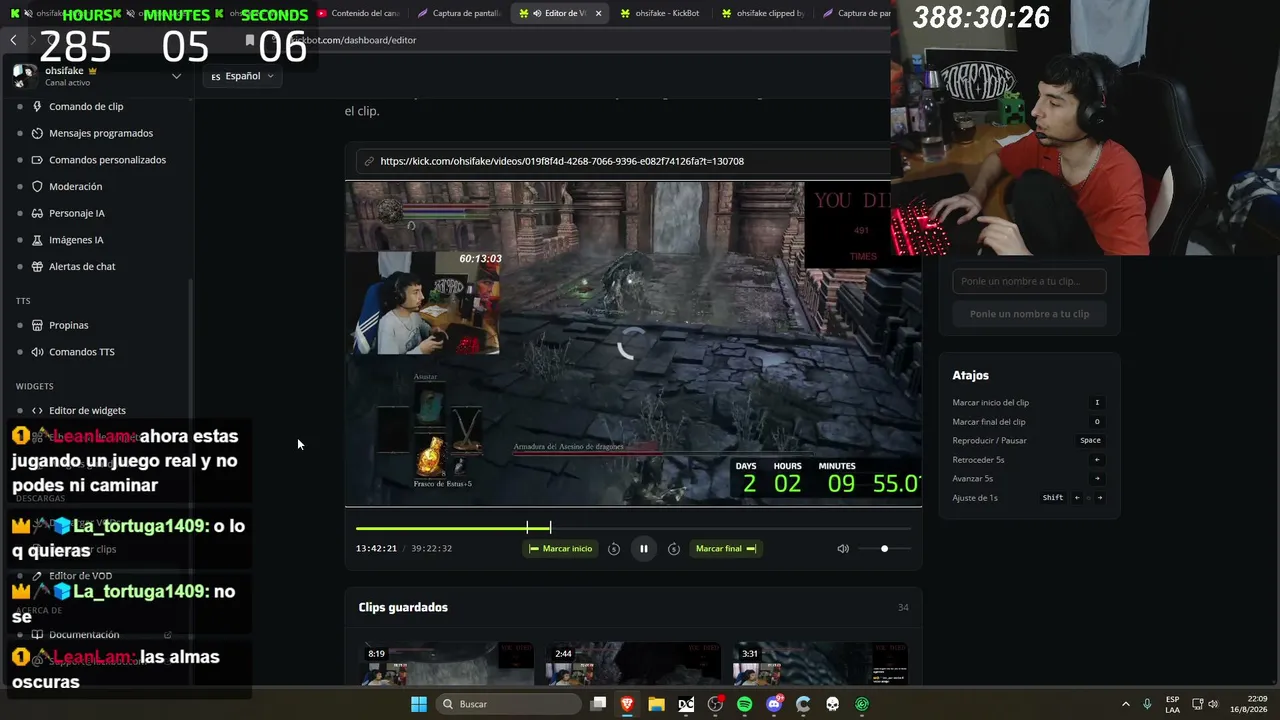Open the Mensajes programados clock icon

point(37,133)
